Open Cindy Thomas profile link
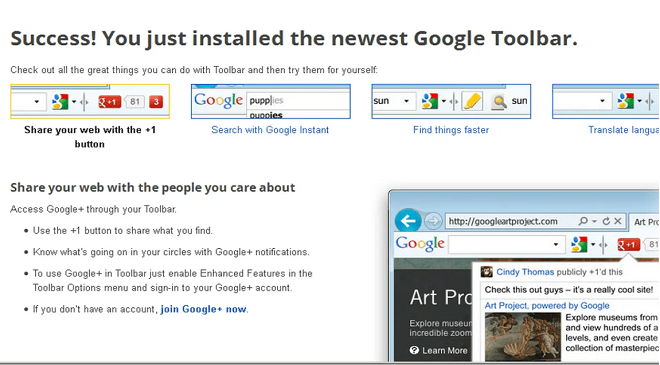This screenshot has height=365, width=660. click(x=525, y=272)
